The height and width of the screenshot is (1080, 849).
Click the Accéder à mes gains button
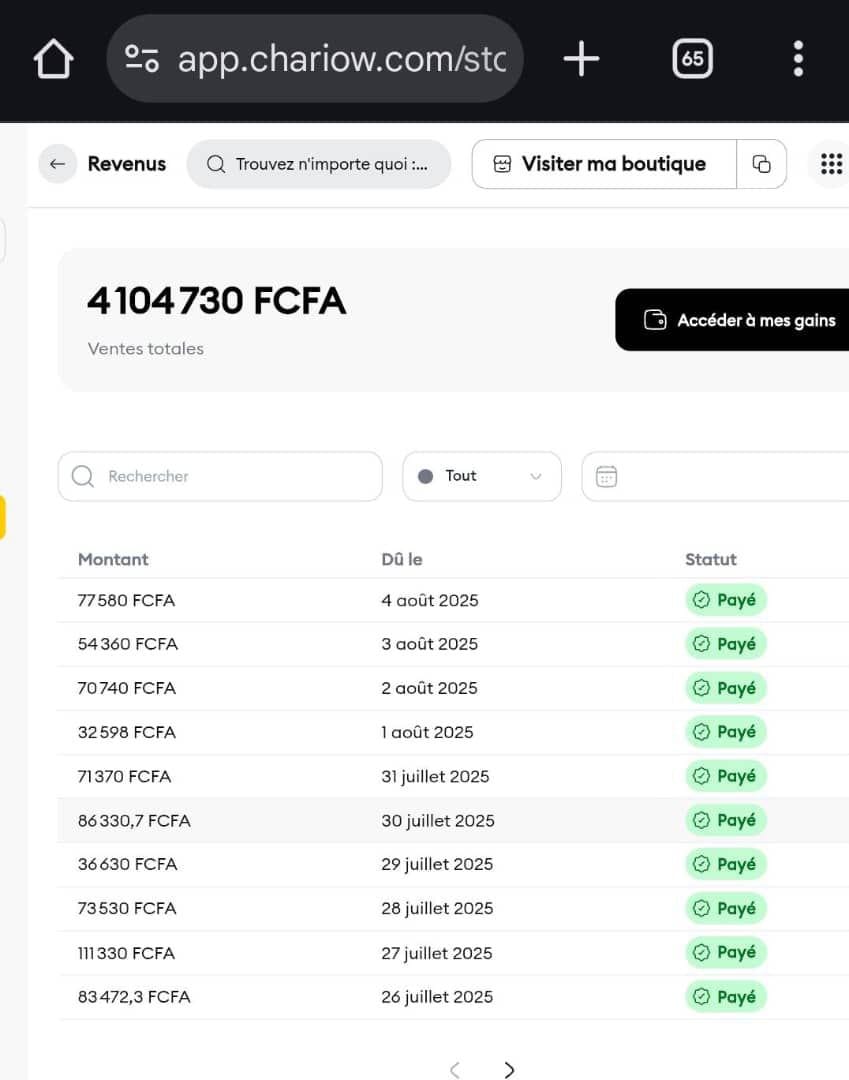tap(740, 320)
